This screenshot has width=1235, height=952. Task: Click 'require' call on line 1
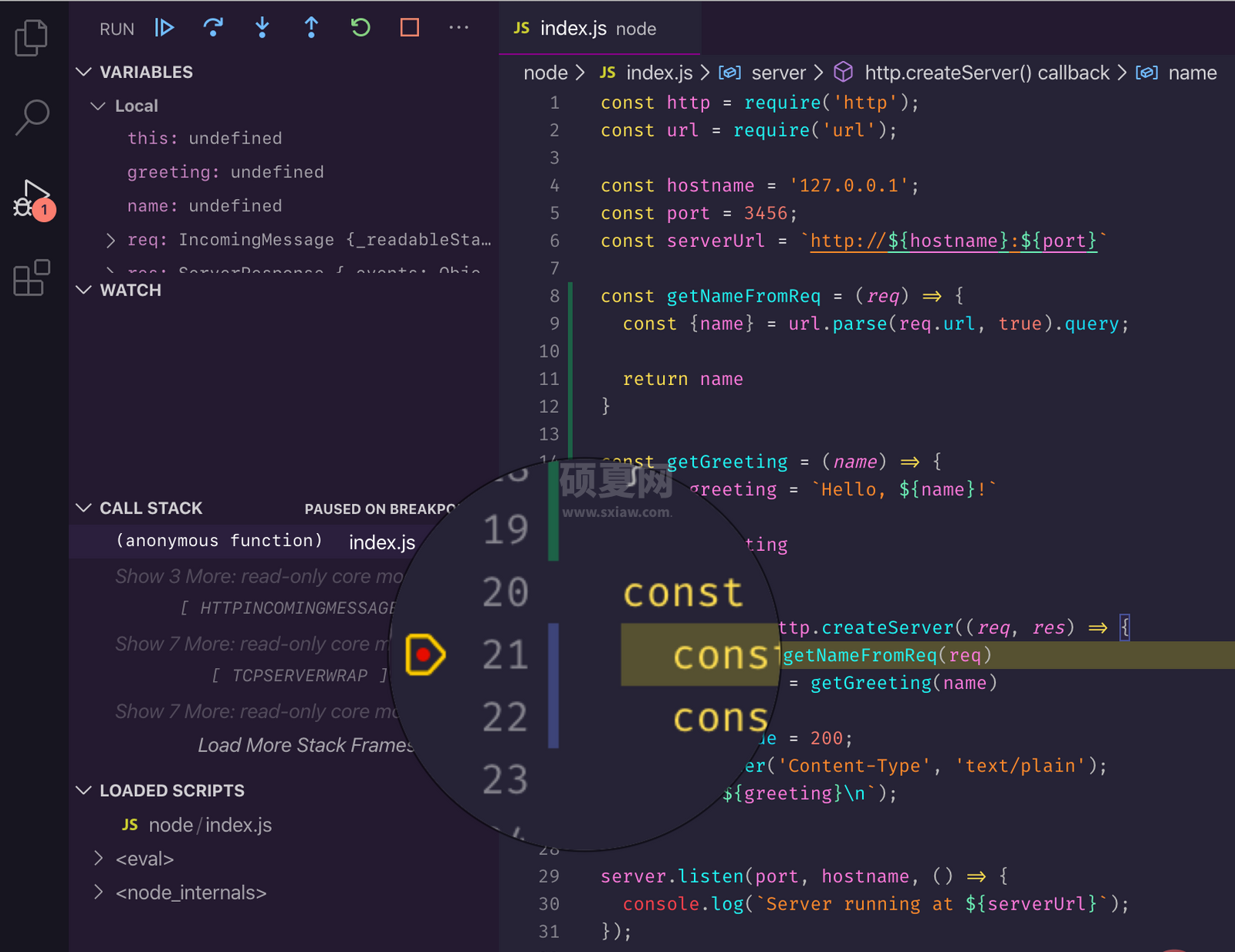pos(782,103)
